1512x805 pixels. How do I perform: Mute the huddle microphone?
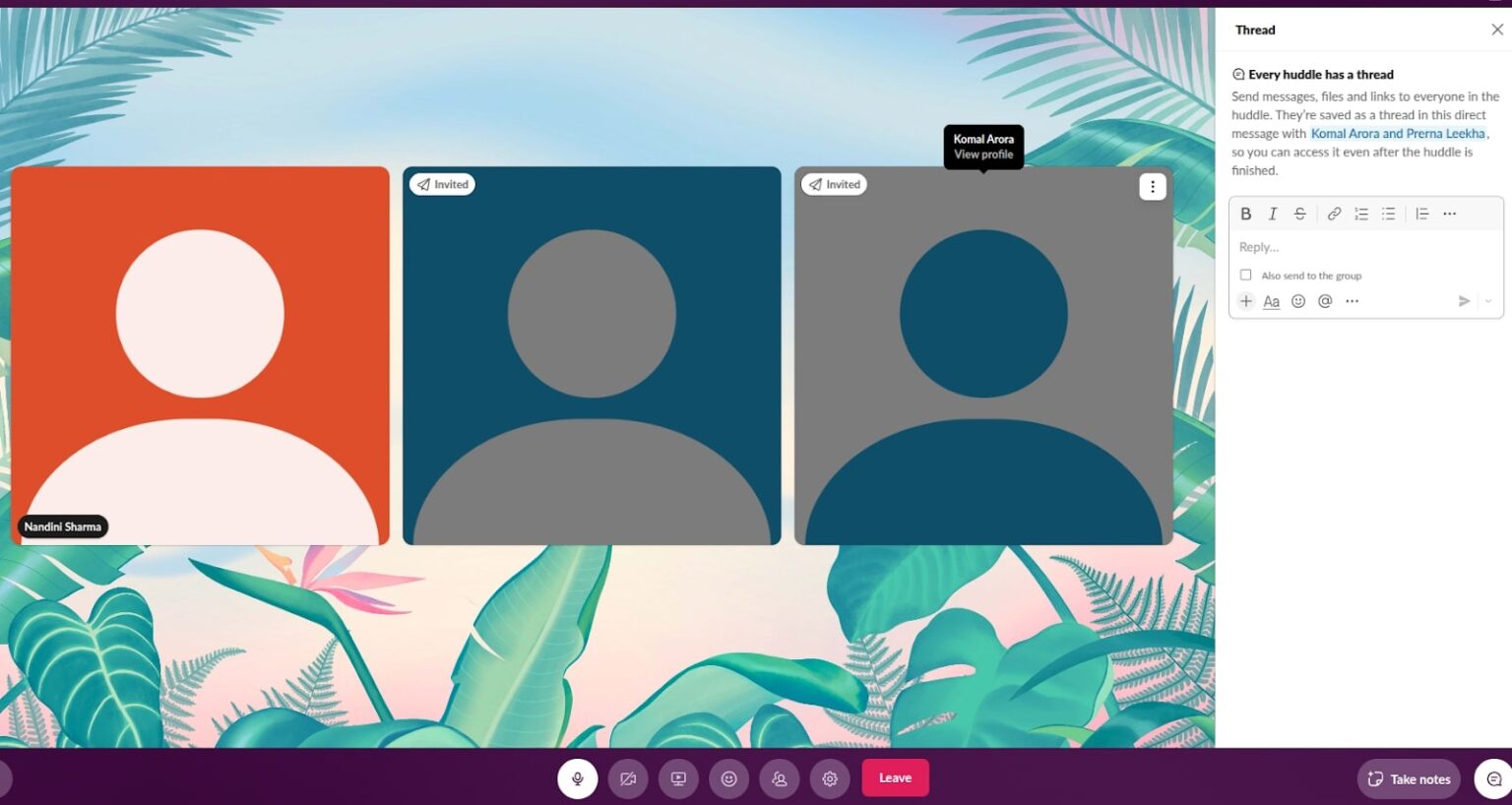(578, 778)
